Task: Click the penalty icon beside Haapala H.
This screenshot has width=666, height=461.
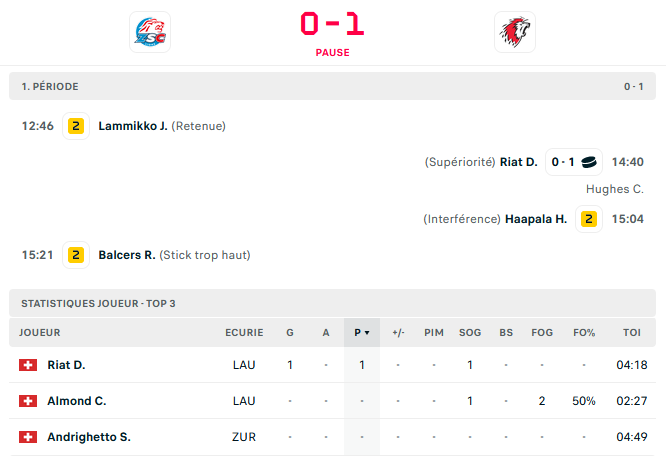Action: click(x=589, y=219)
